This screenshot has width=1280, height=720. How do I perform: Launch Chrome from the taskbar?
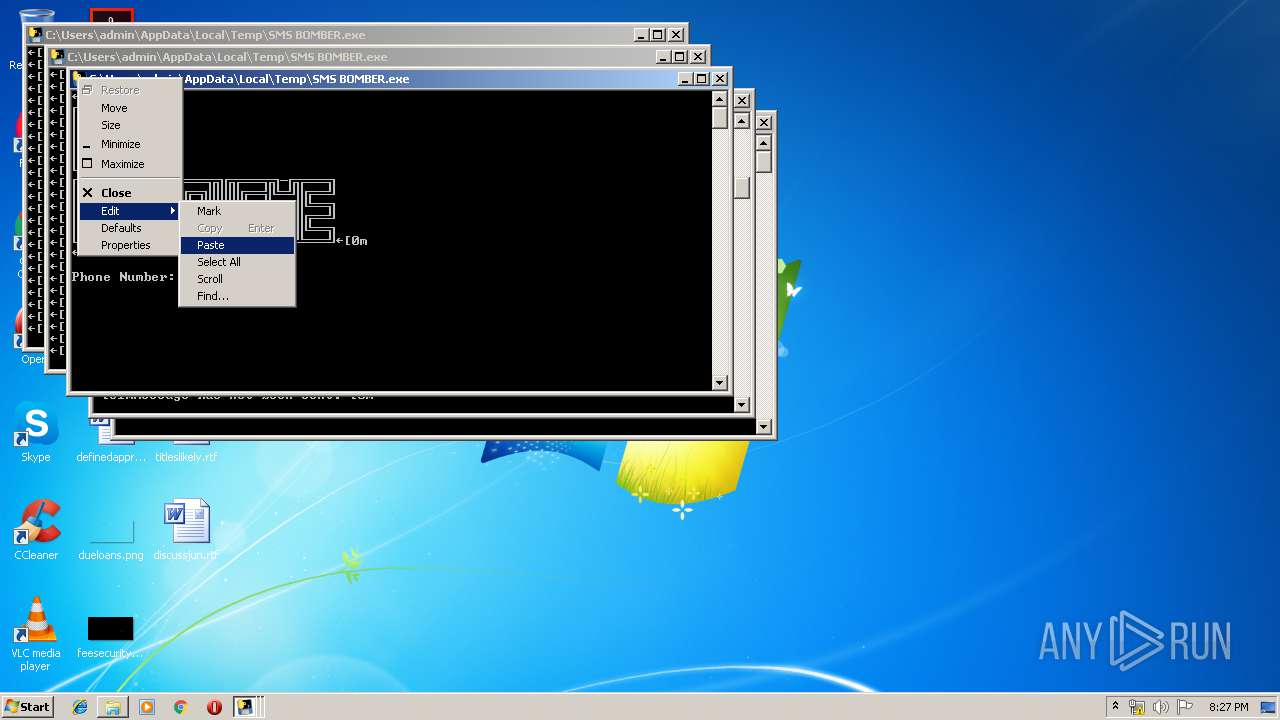180,707
